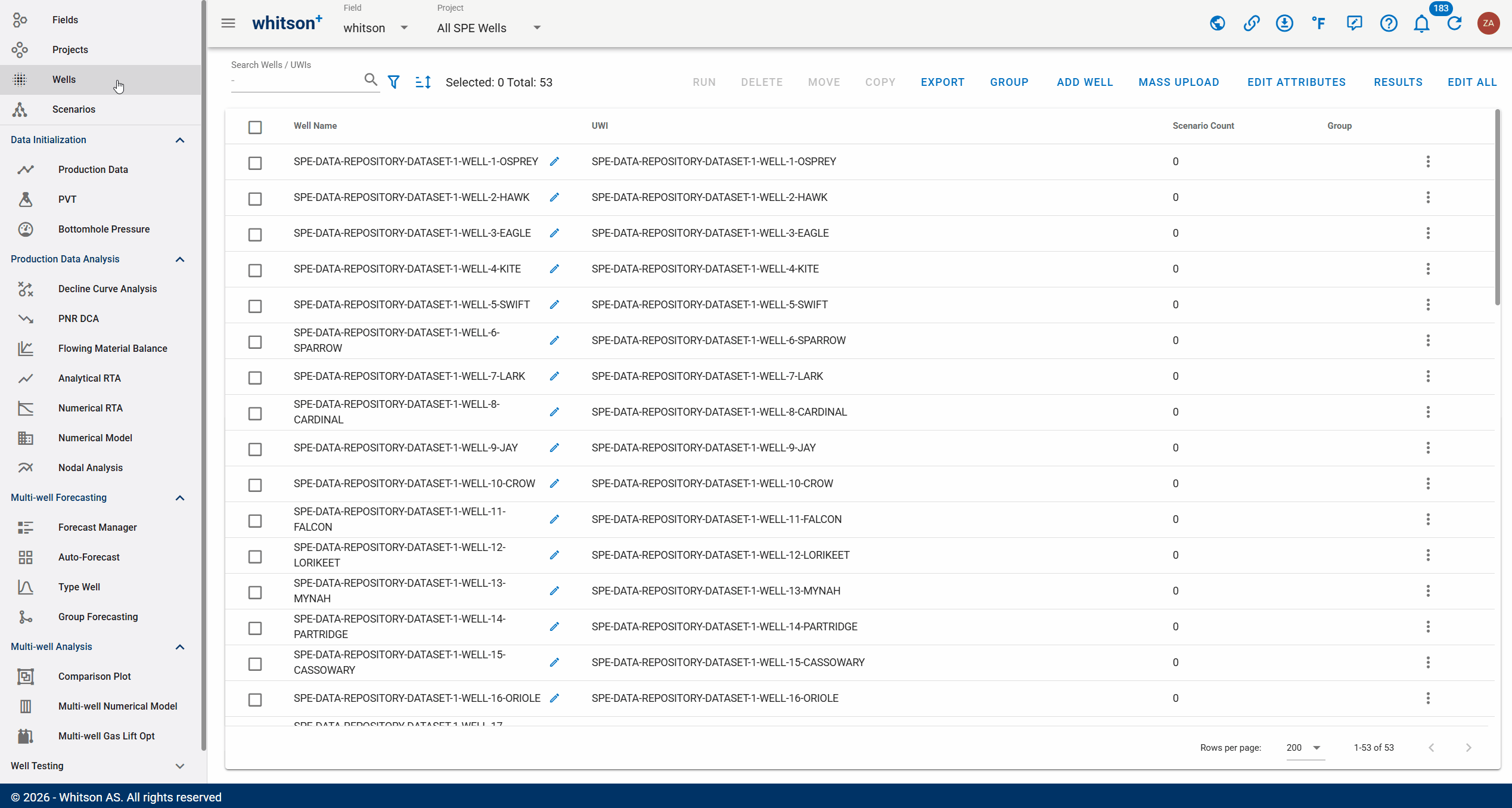The width and height of the screenshot is (1512, 808).
Task: Open the ZA user avatar menu
Action: 1488,23
